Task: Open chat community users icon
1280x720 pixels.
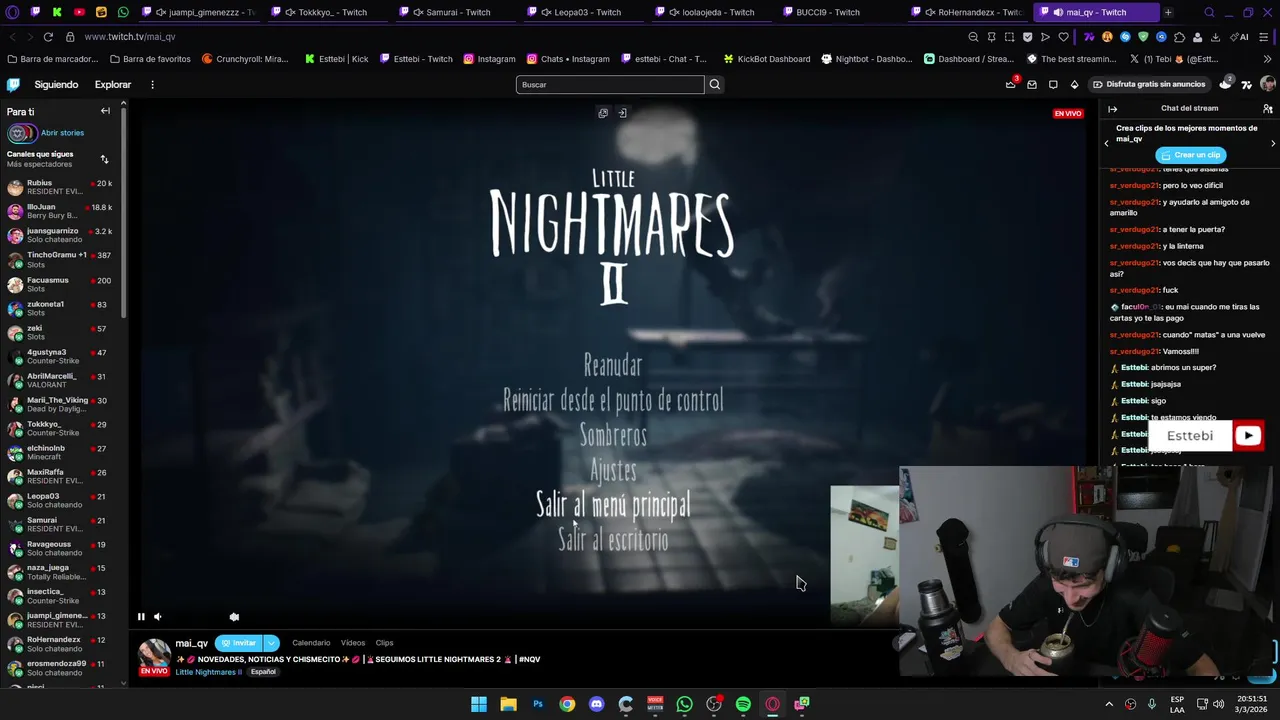Action: (1268, 109)
